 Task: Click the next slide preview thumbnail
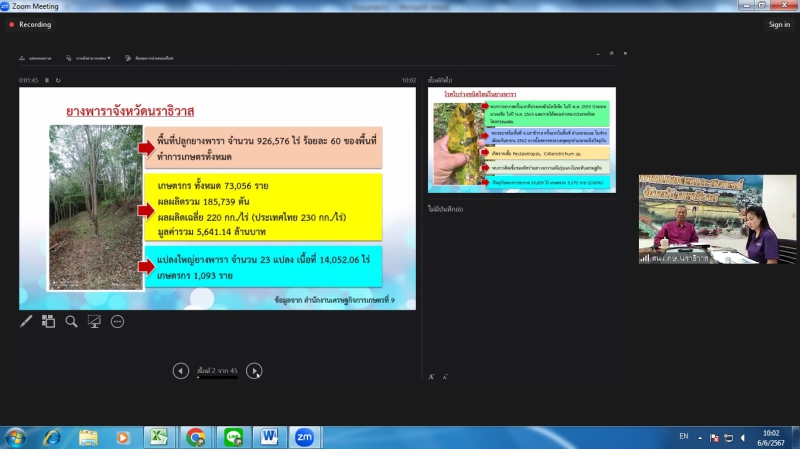(522, 140)
